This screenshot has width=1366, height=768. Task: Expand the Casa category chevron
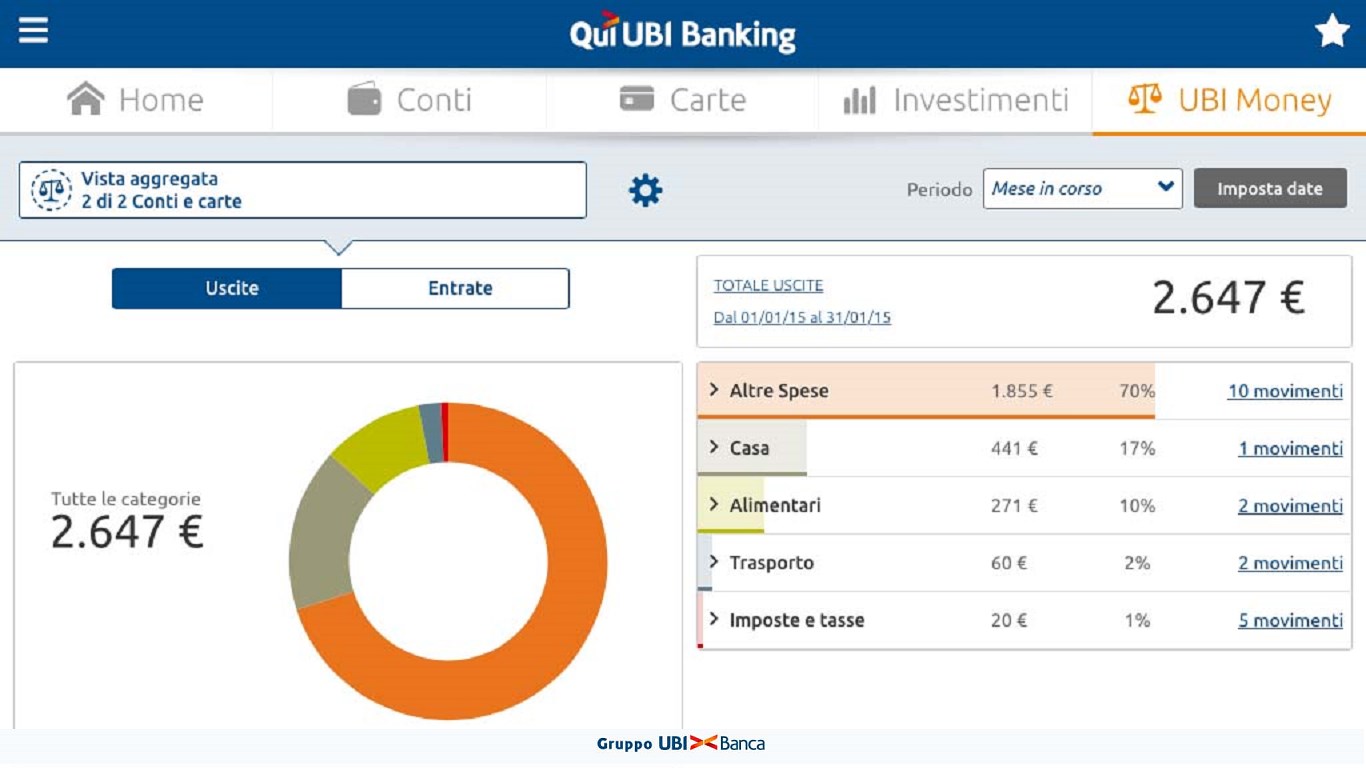714,447
